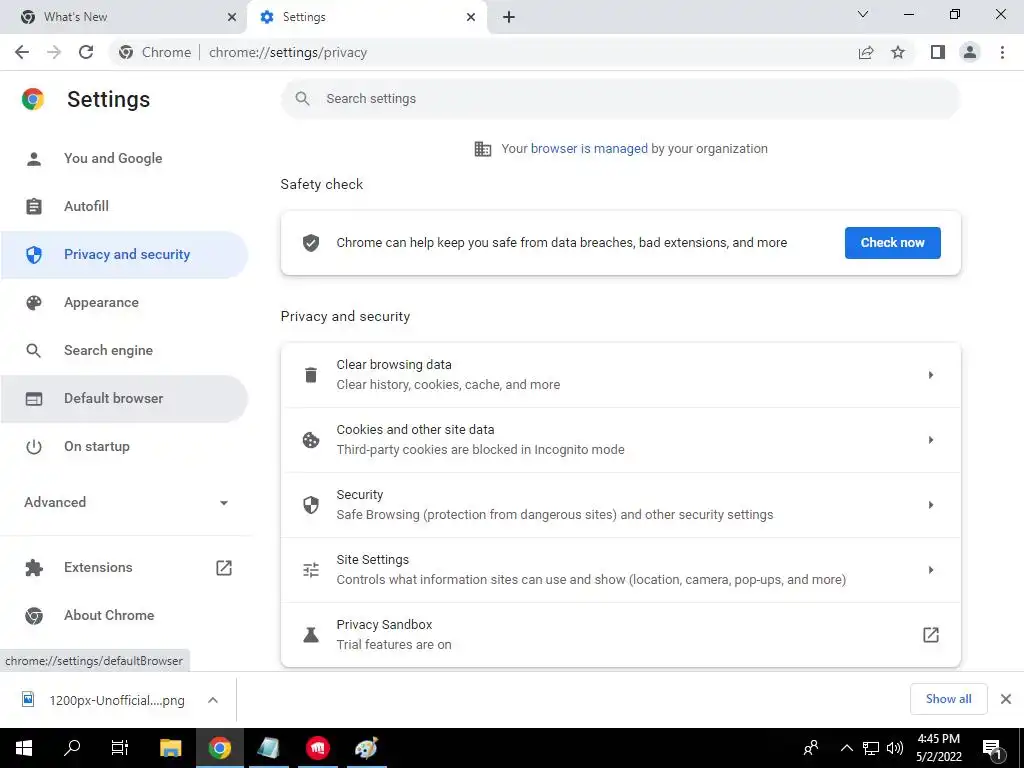This screenshot has width=1024, height=768.
Task: Close the Settings tab
Action: [x=471, y=17]
